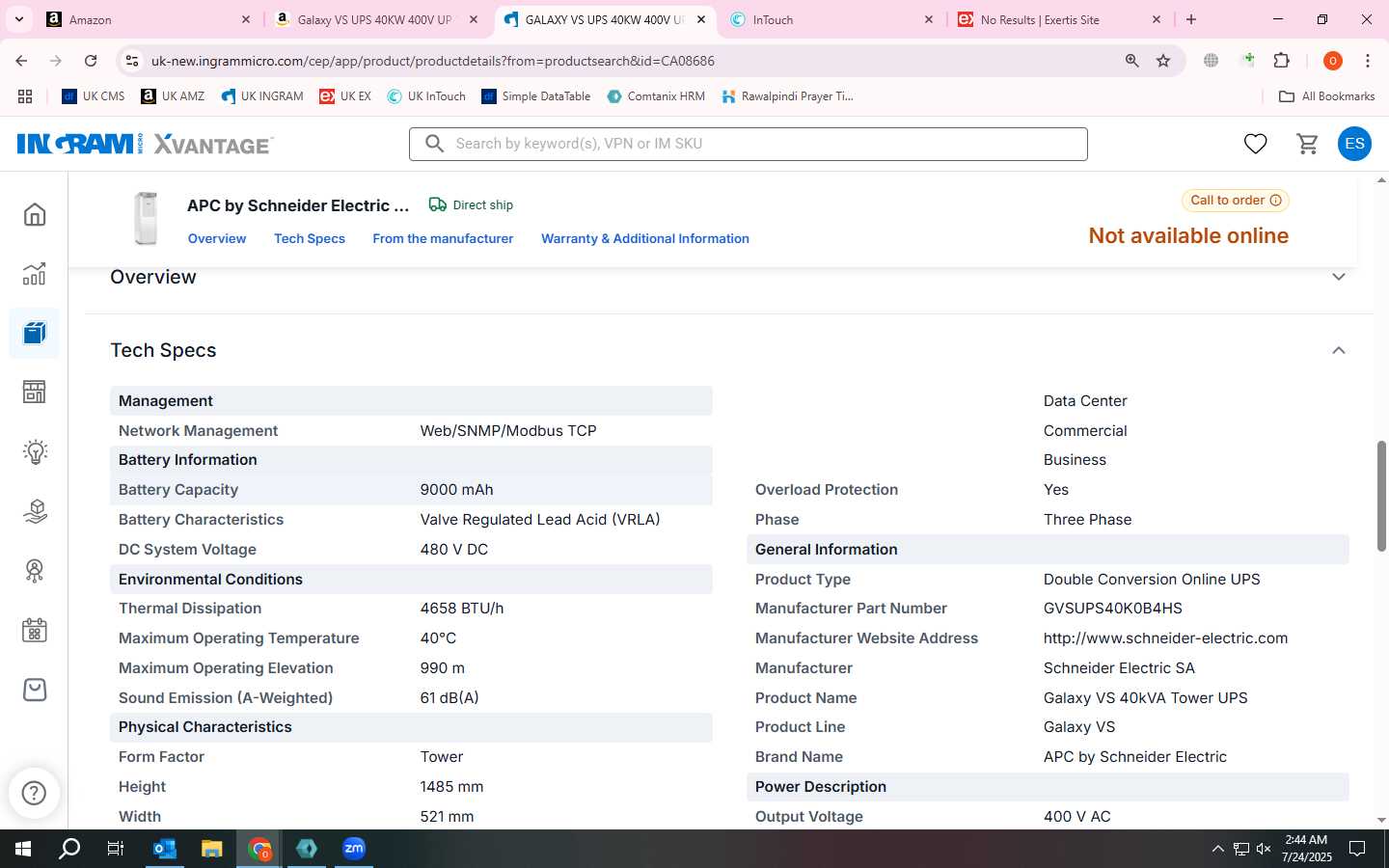
Task: Reload the page
Action: click(91, 61)
